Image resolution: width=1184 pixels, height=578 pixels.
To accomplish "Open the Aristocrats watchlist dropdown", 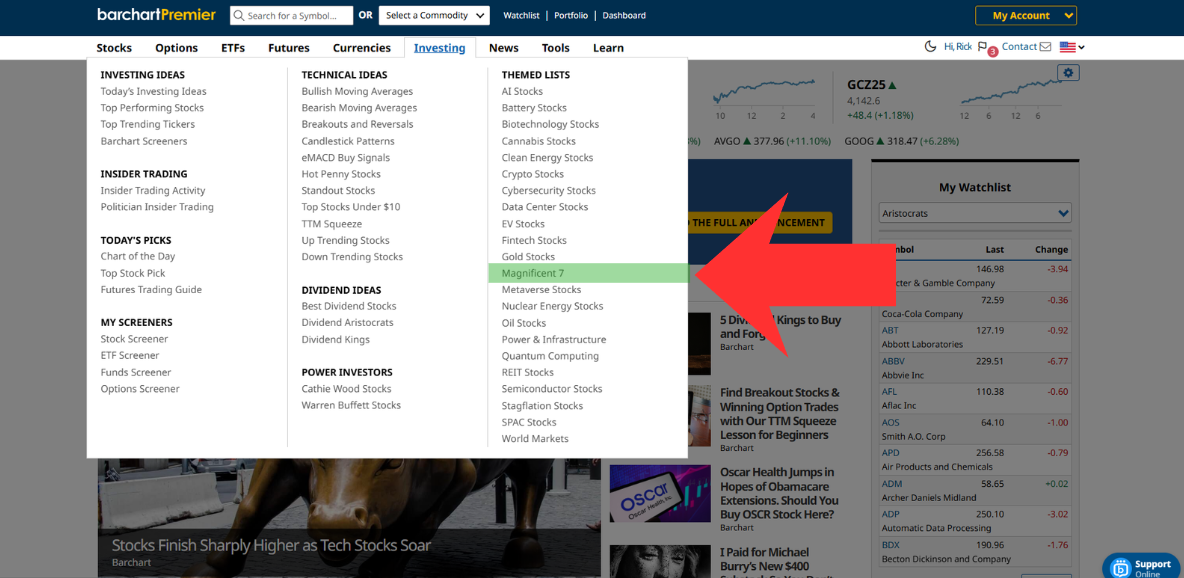I will (x=975, y=213).
